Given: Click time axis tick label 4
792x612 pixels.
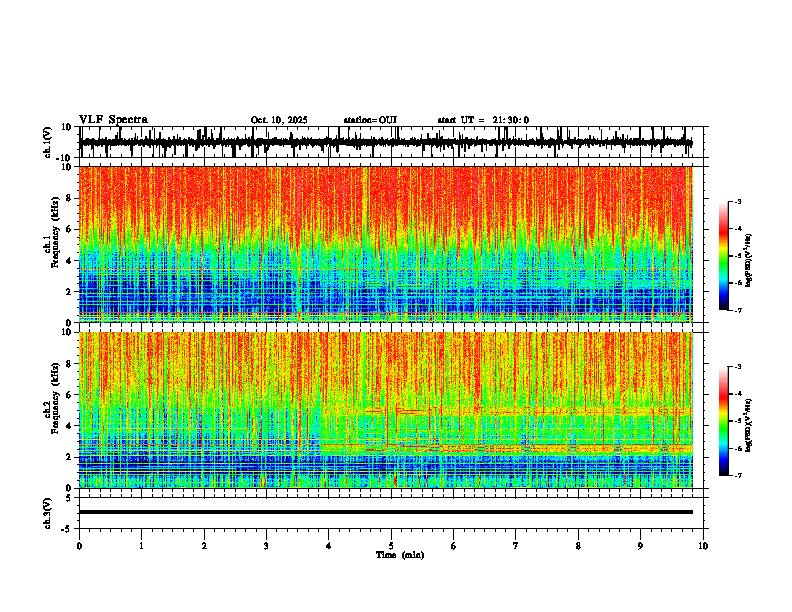Looking at the screenshot, I should pos(329,546).
